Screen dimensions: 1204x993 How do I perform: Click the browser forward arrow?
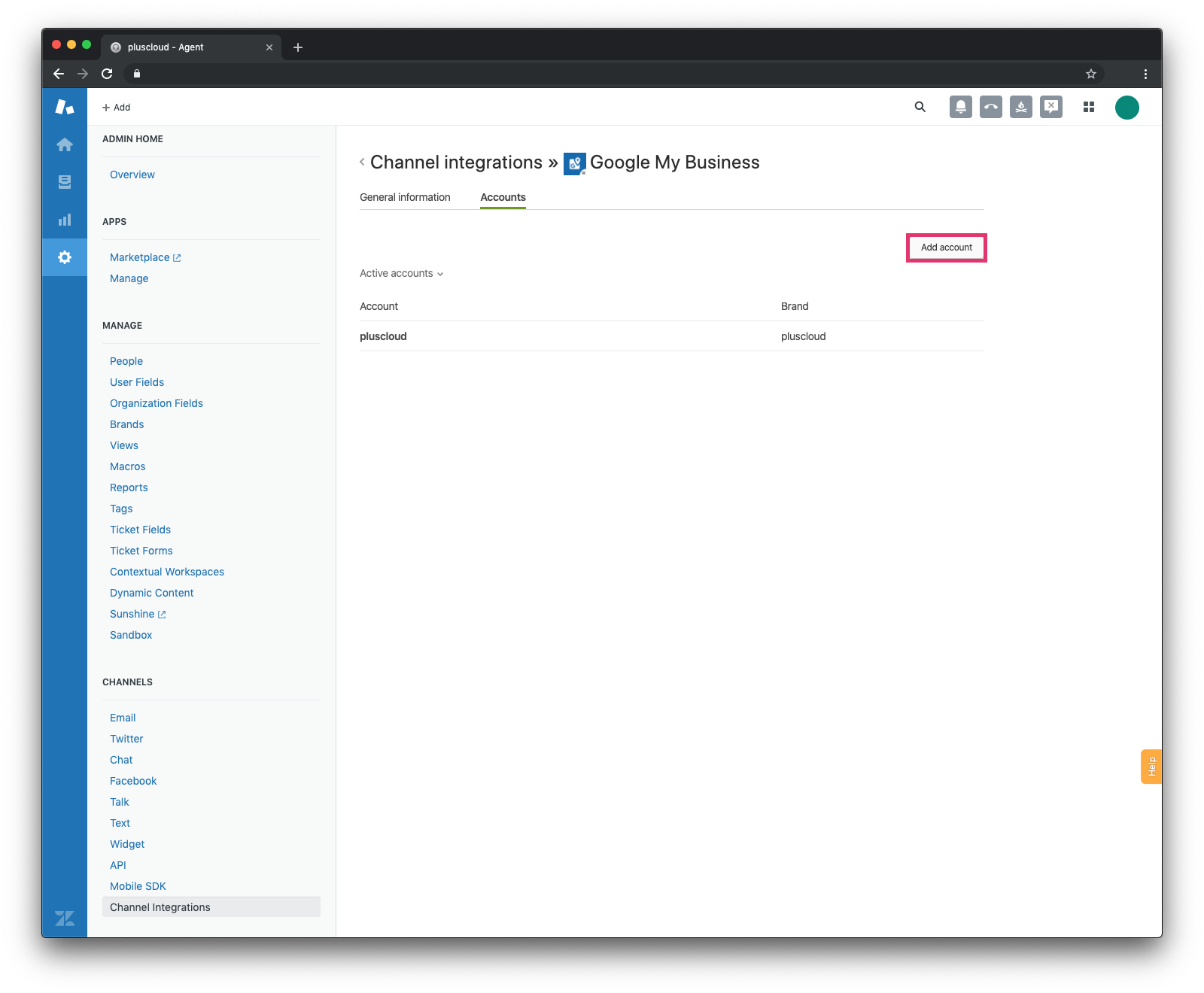pos(83,74)
